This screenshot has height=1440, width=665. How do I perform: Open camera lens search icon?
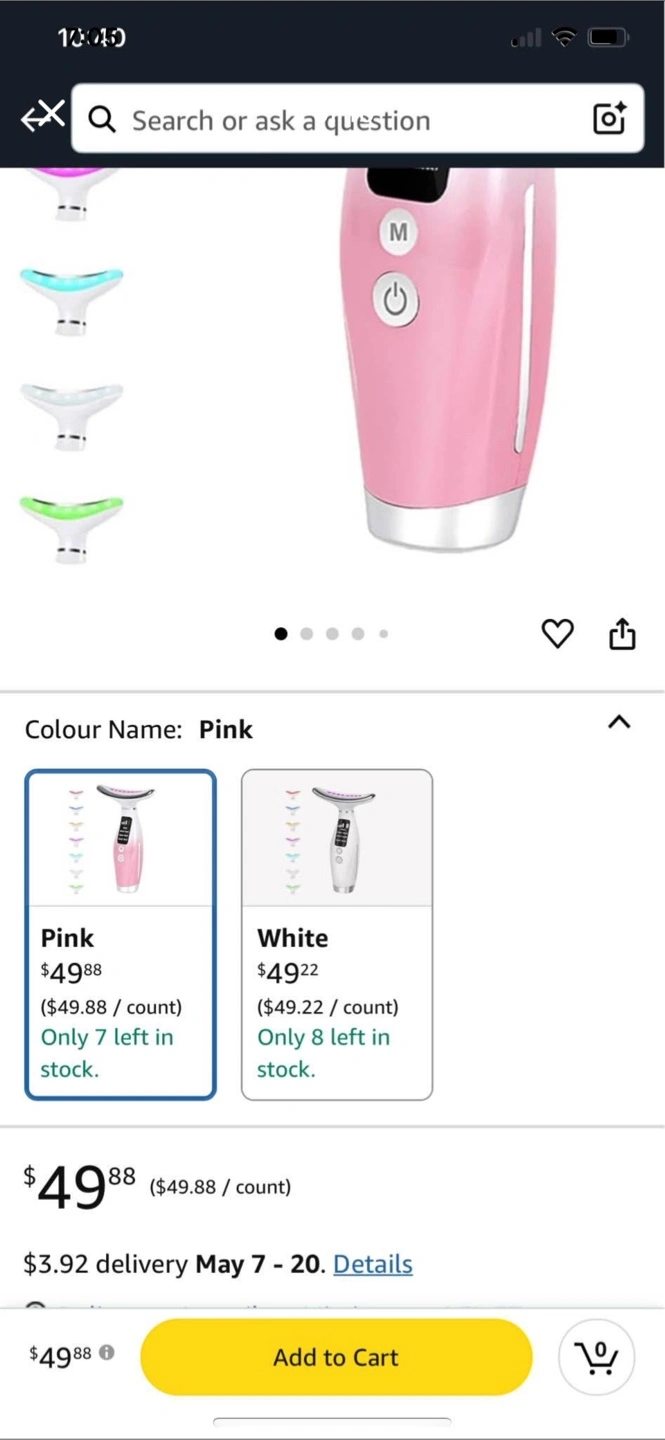tap(609, 119)
